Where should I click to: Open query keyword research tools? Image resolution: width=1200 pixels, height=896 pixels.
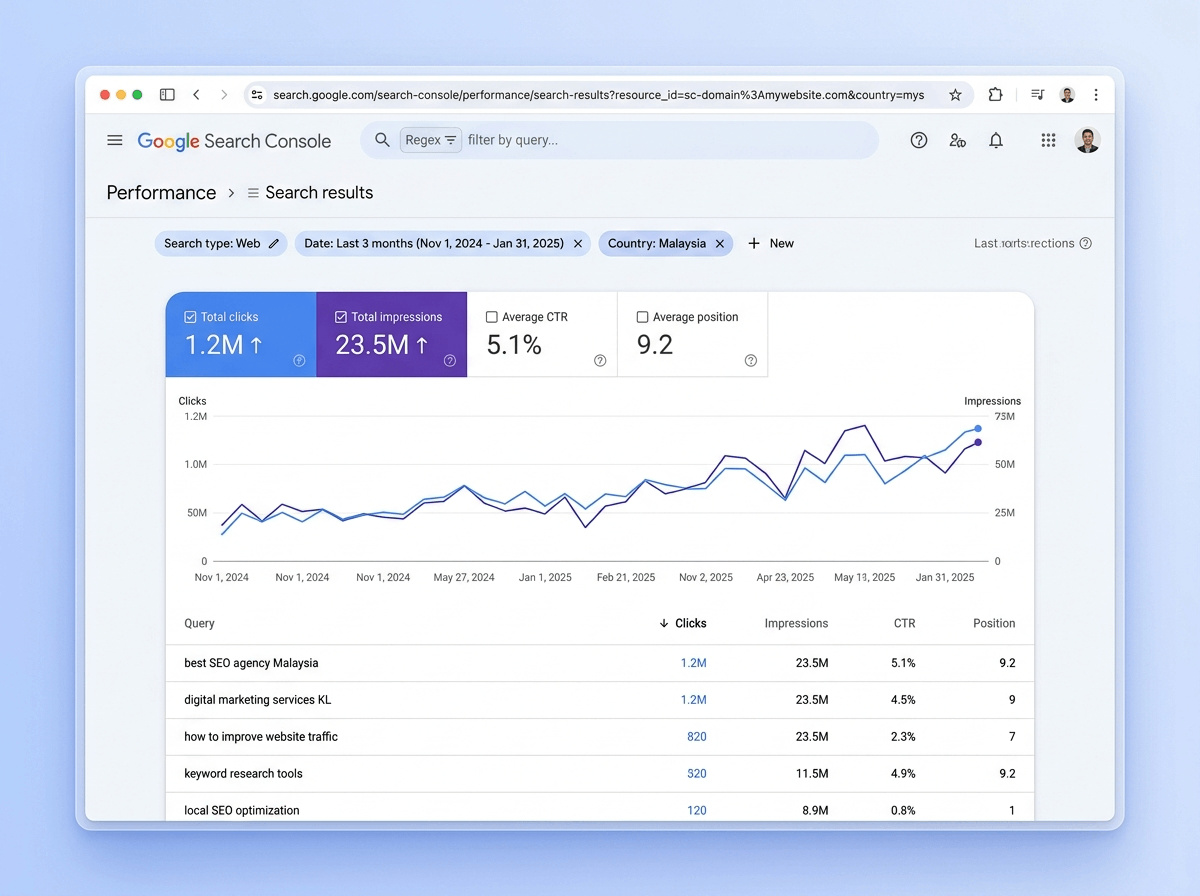tap(243, 774)
